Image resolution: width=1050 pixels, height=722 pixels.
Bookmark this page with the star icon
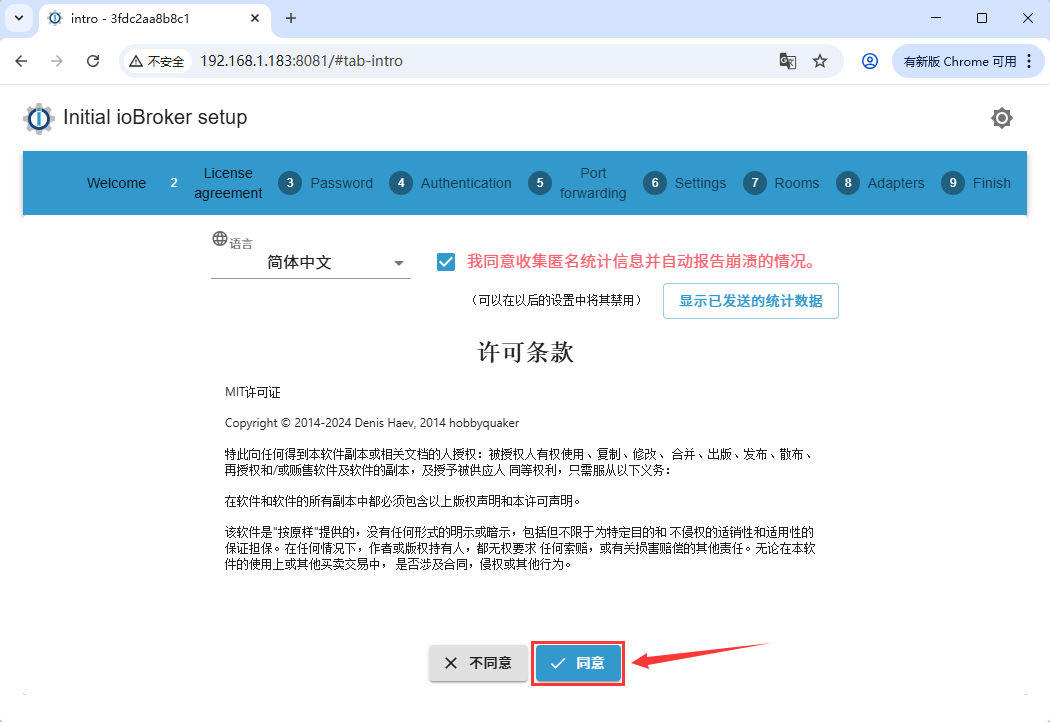pyautogui.click(x=820, y=61)
